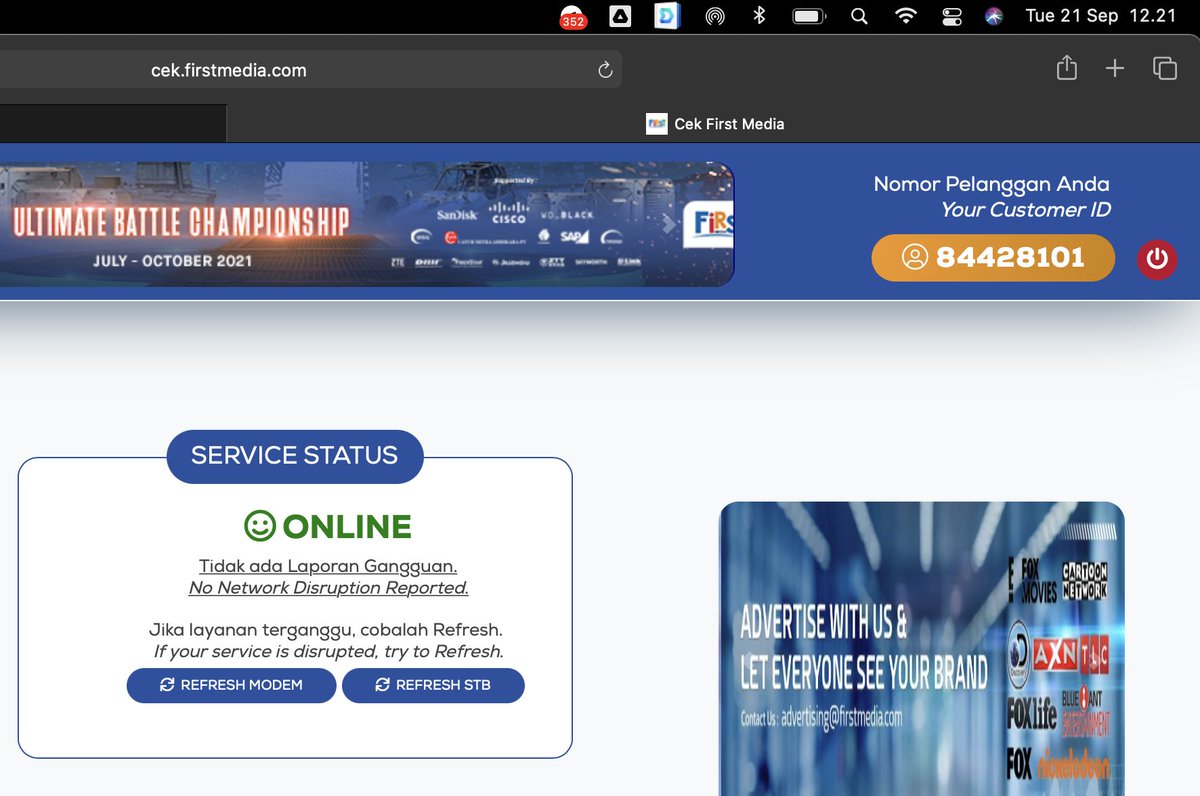Click the advertising@firstmedia.com contact text

coord(841,717)
